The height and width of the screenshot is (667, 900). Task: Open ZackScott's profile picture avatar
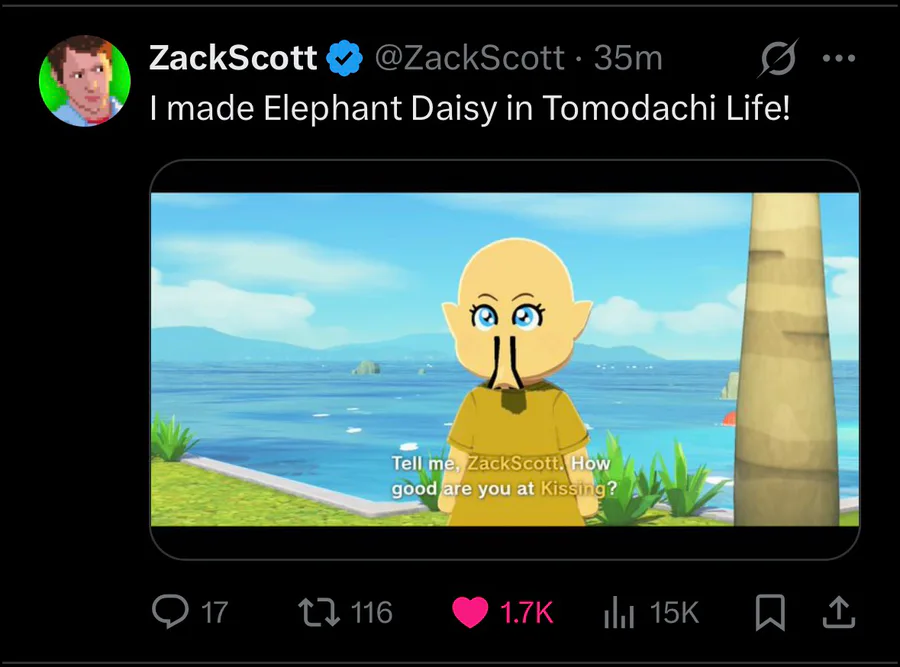(84, 81)
